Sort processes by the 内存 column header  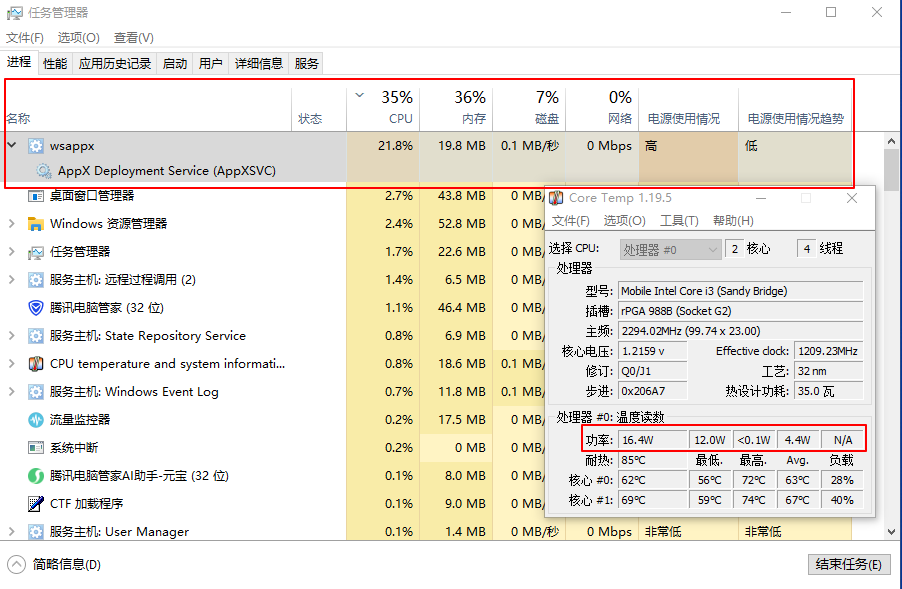pos(457,108)
